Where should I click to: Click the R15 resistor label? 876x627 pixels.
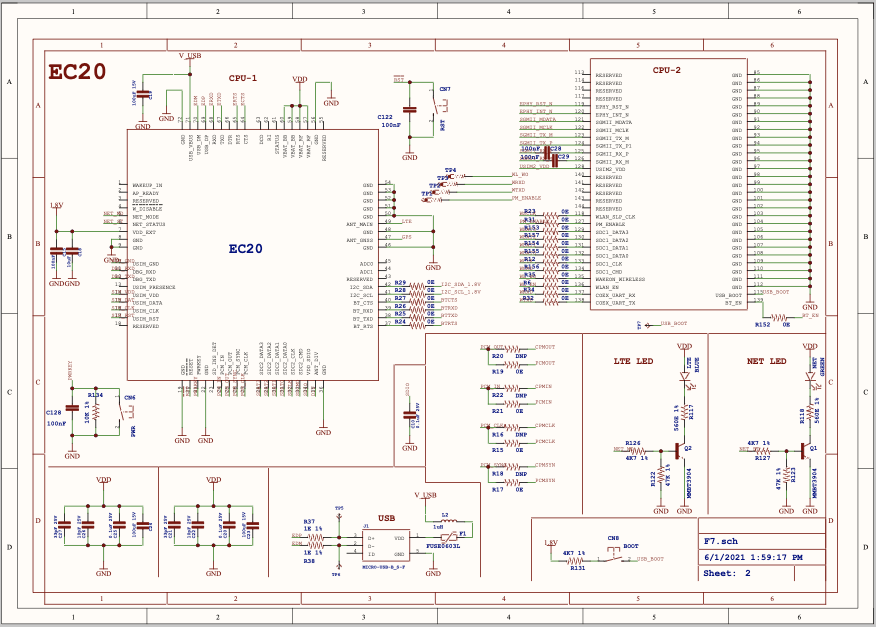coord(497,450)
